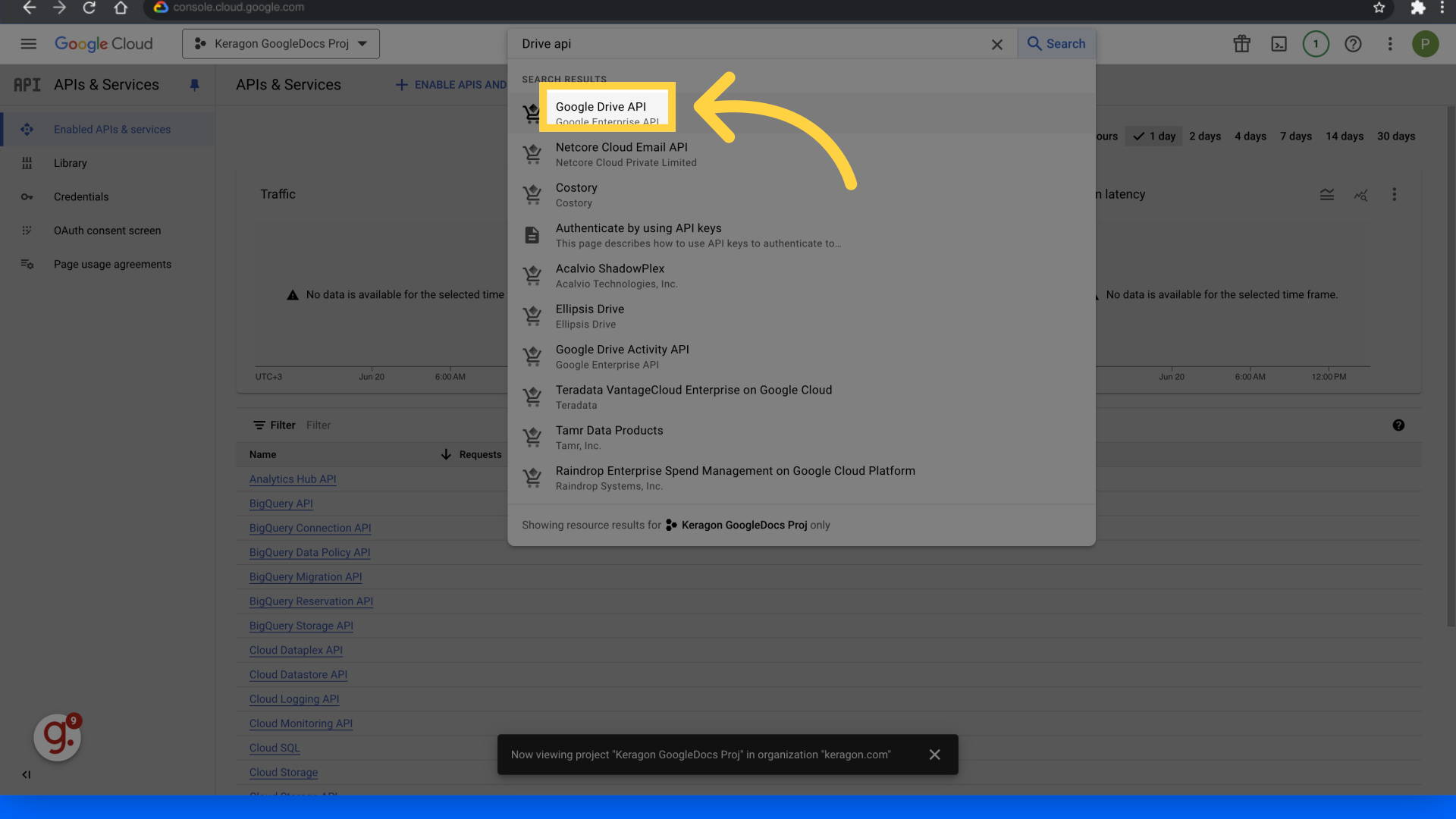Click the browser reload button
This screenshot has width=1456, height=819.
[89, 8]
